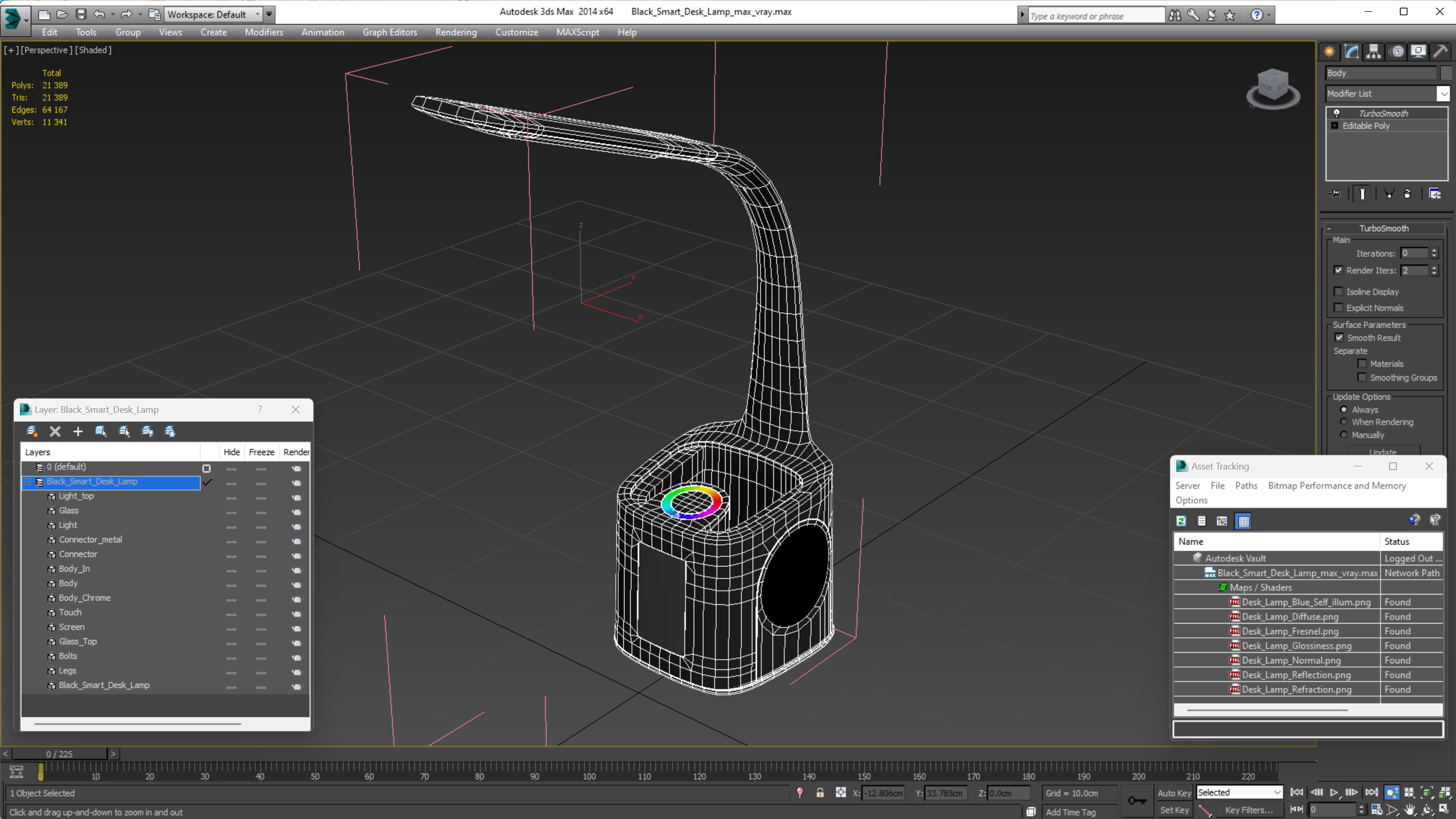
Task: Click the Set Key button
Action: tap(1174, 810)
